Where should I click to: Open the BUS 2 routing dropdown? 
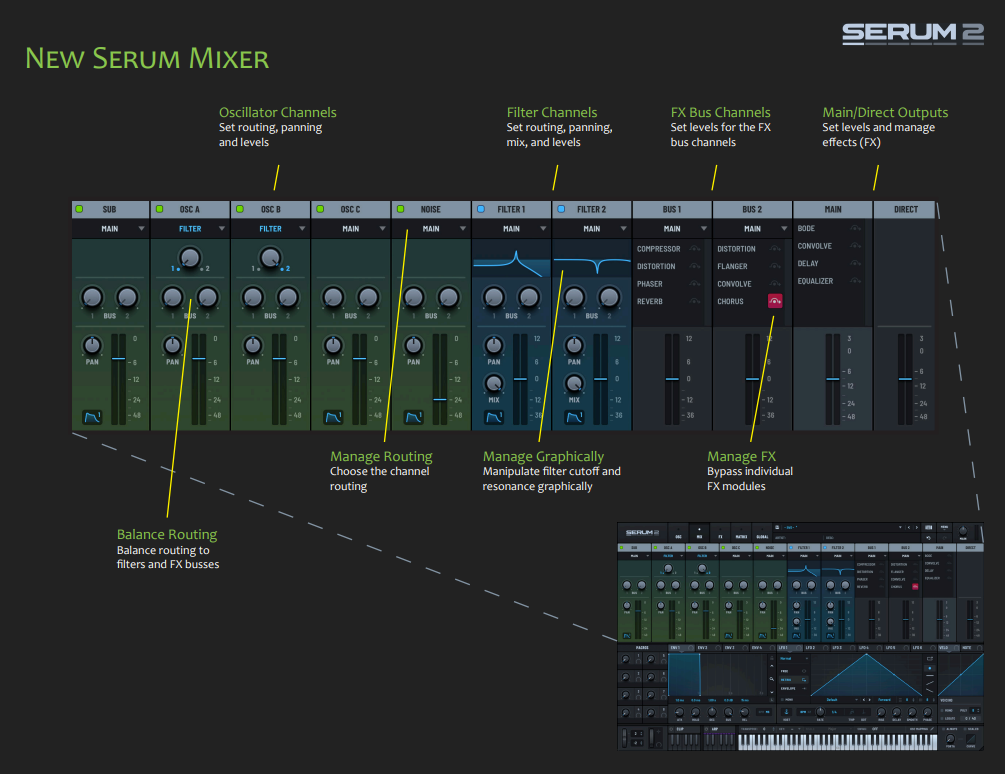752,229
